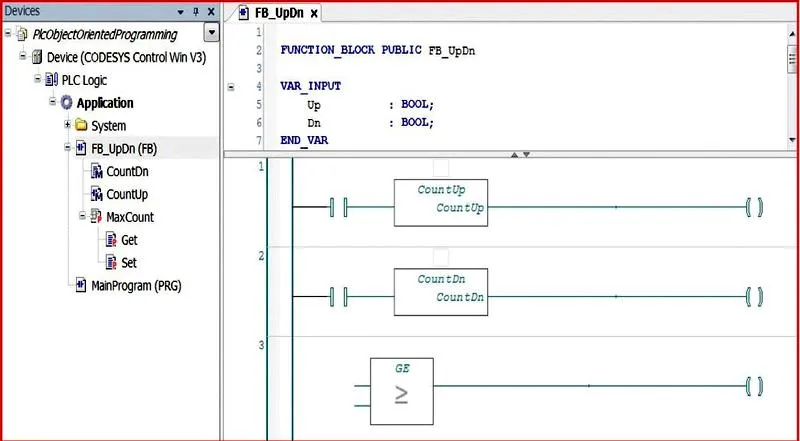Click the CountUp method icon
This screenshot has height=441, width=800.
coord(97,194)
